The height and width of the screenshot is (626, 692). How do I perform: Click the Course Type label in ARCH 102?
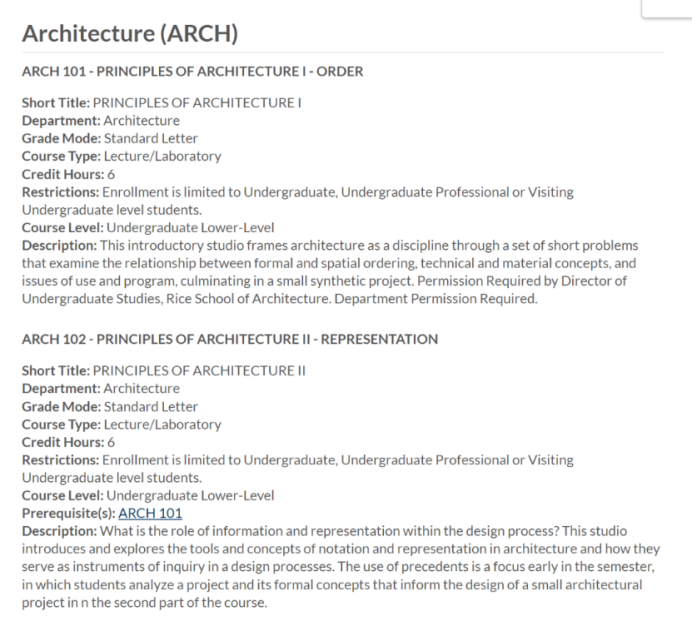tap(62, 424)
